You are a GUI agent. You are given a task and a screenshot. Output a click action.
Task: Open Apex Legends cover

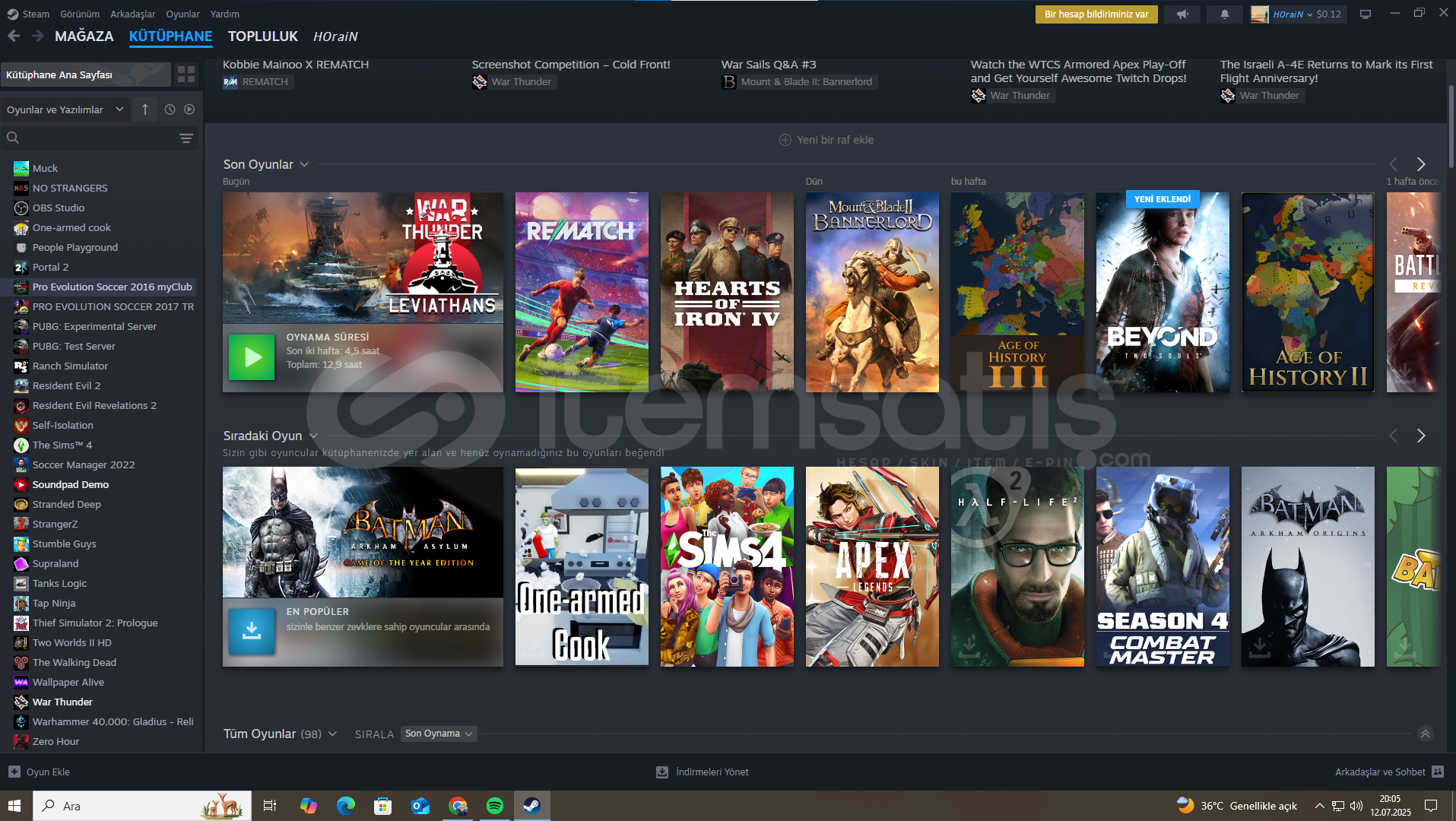[872, 566]
